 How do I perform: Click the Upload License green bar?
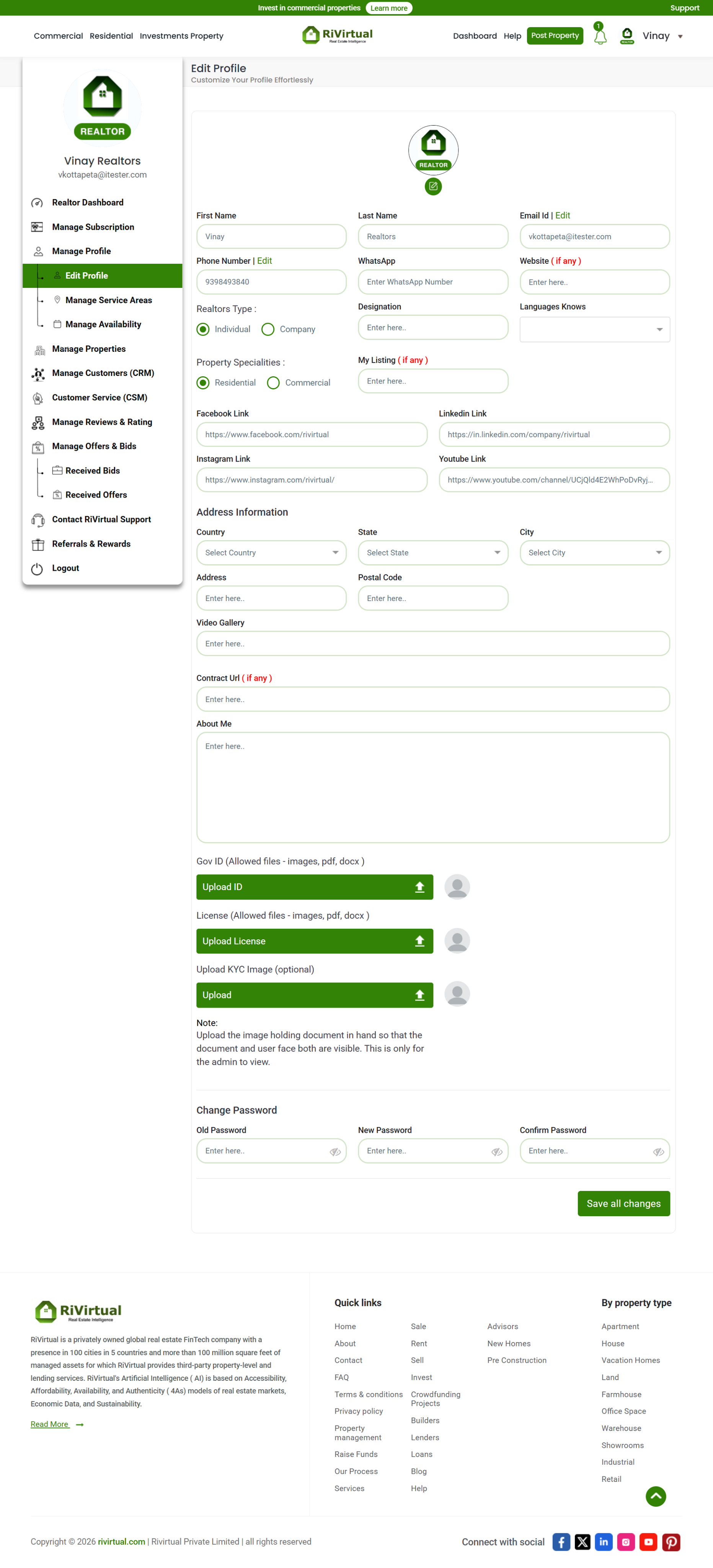click(315, 941)
